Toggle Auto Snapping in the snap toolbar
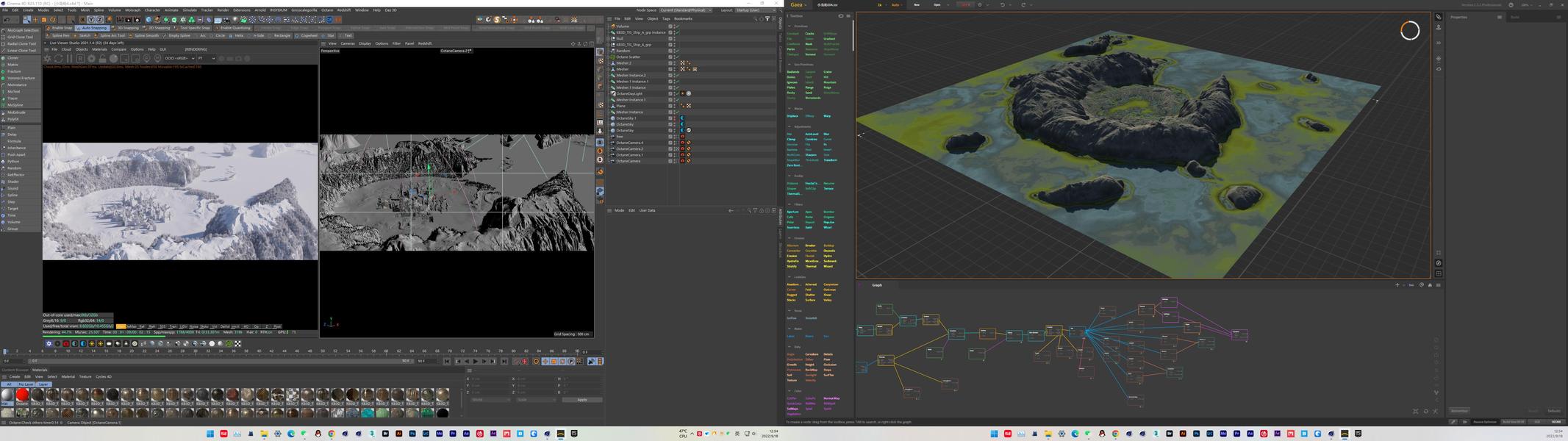Screen dimensions: 1568x441 click(x=91, y=28)
